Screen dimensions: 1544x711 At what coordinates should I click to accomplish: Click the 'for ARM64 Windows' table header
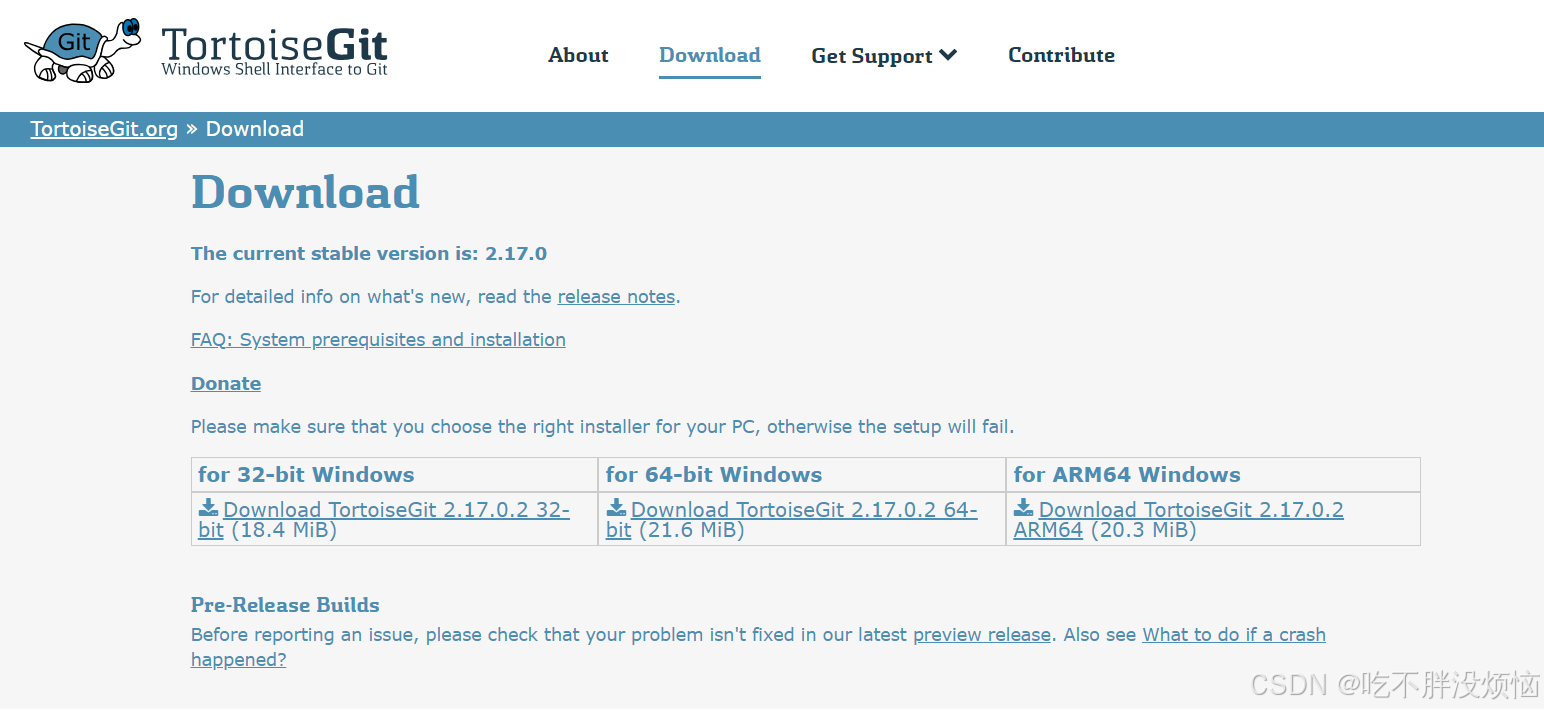pyautogui.click(x=1127, y=475)
